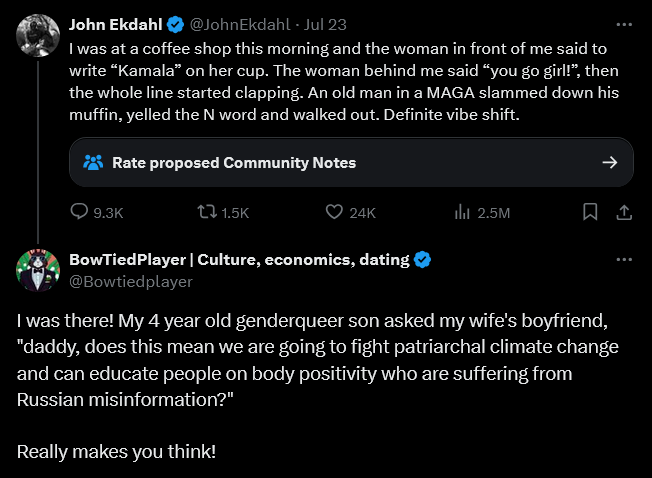The height and width of the screenshot is (478, 652).
Task: Open the more options menu on John Ekdahl's tweet
Action: click(624, 25)
